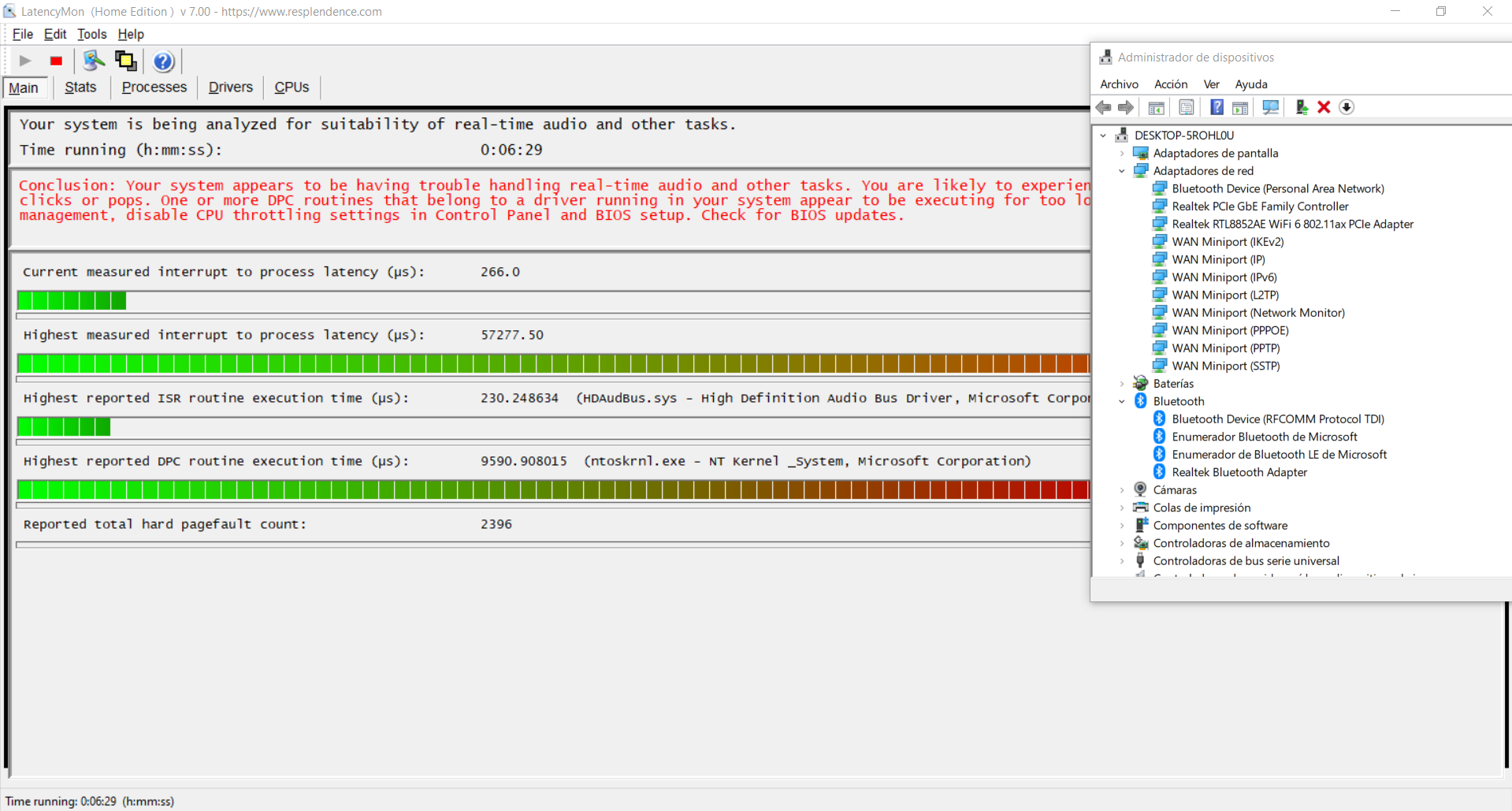
Task: Open the Edit menu in LatencyMon
Action: point(55,34)
